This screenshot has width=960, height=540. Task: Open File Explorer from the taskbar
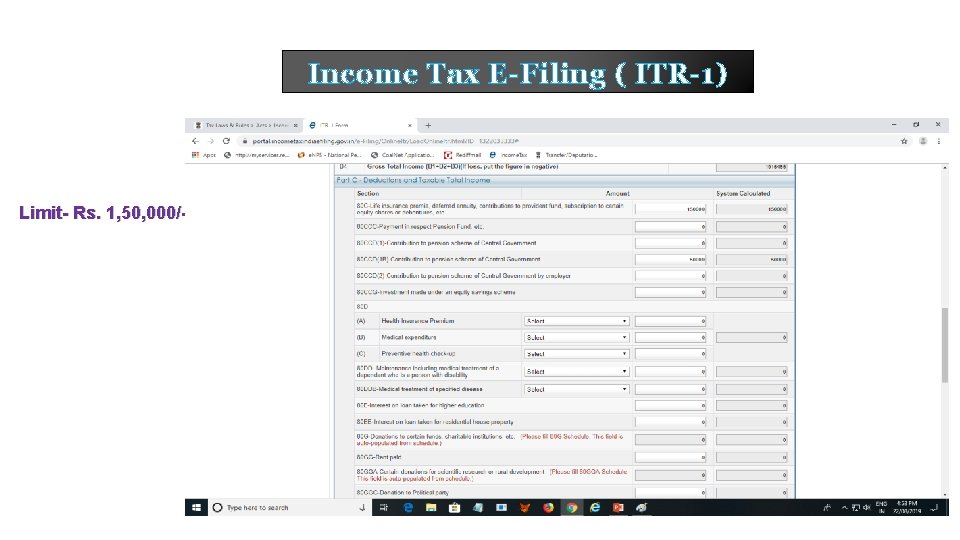431,508
